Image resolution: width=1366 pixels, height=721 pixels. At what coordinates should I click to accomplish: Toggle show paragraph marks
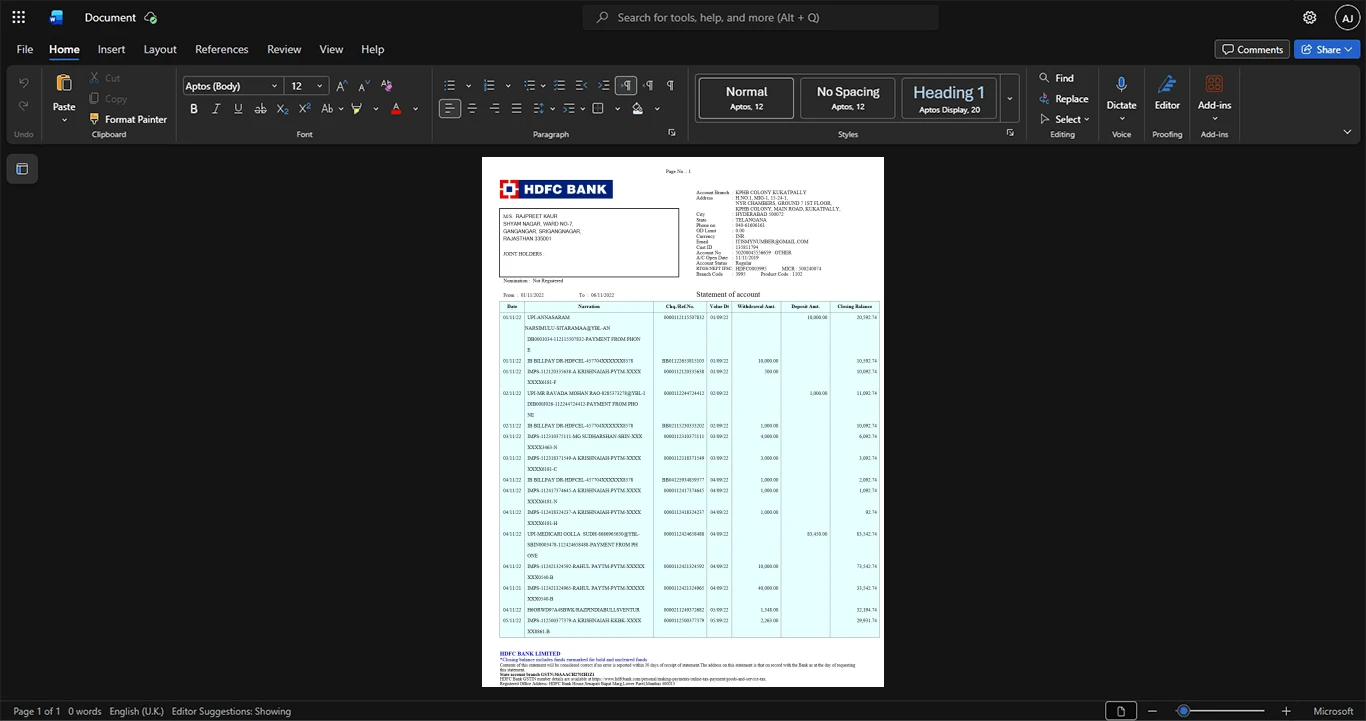(670, 86)
